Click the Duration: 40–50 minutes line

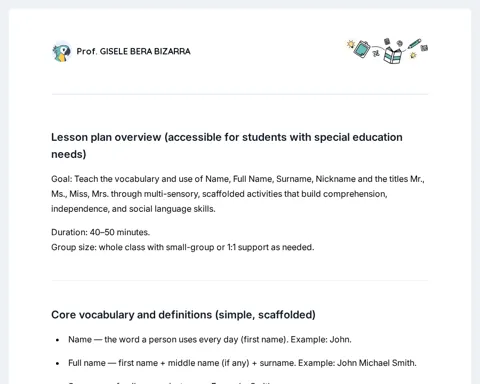100,232
